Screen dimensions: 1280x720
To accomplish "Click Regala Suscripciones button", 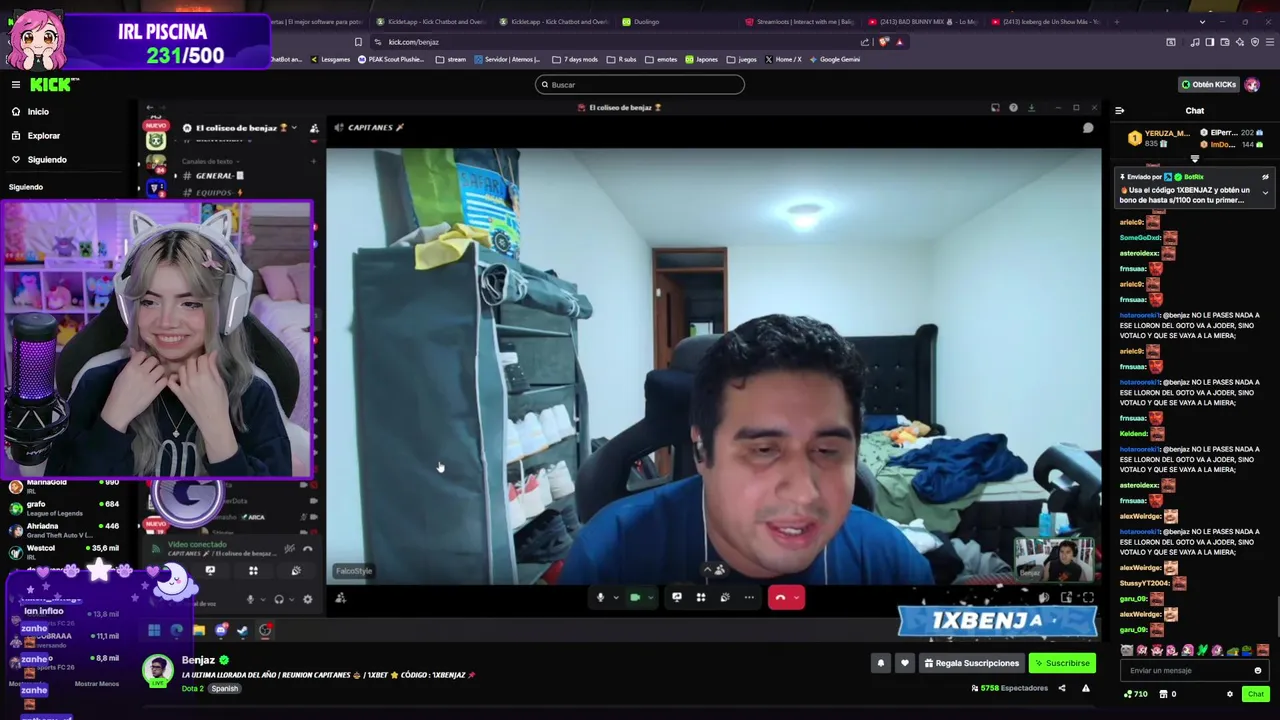I will click(972, 663).
